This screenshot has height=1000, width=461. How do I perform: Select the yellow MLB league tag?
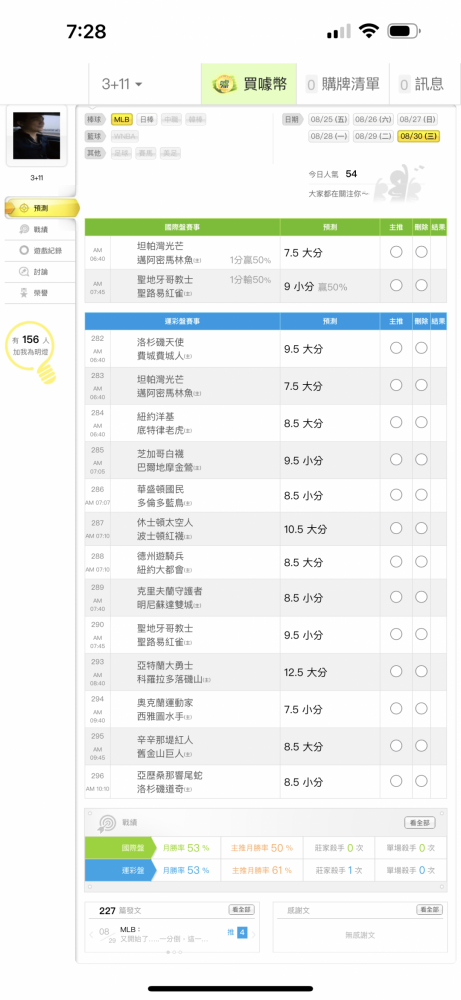122,119
